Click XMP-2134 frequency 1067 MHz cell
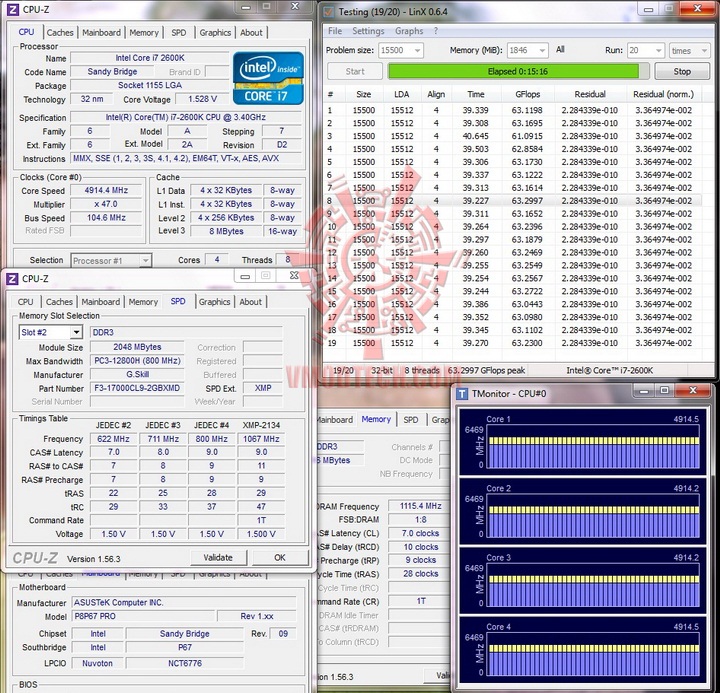Viewport: 720px width, 693px height. 261,439
